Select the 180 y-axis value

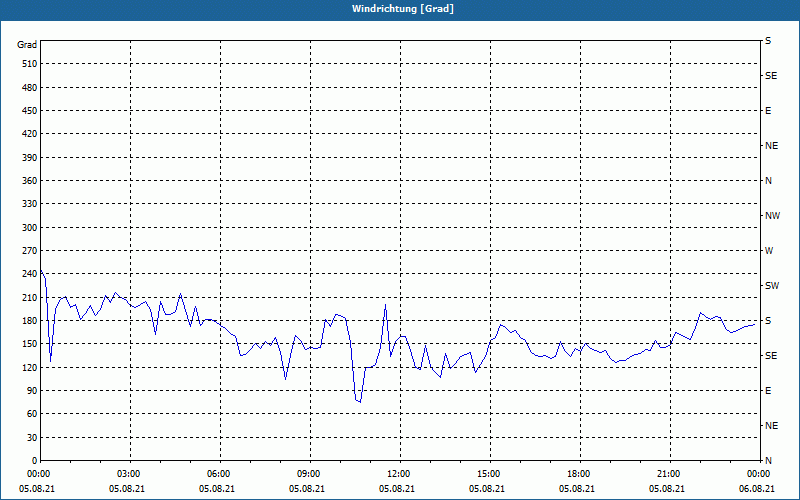[30, 321]
